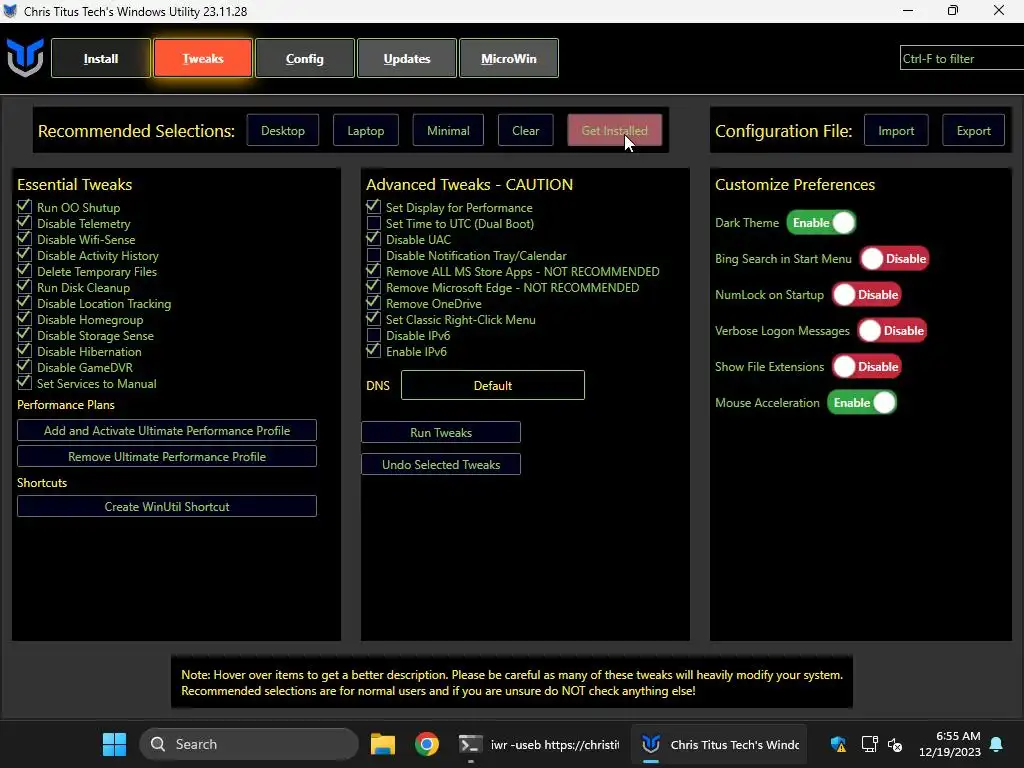
Task: Toggle Disable Storage Sense checkbox
Action: pos(24,335)
